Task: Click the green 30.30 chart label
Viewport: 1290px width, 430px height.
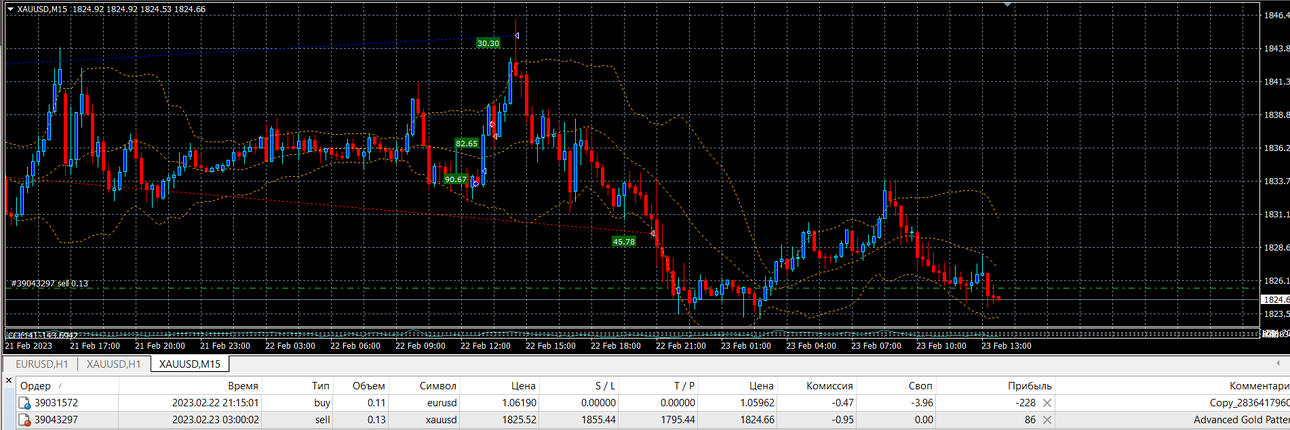Action: (x=488, y=43)
